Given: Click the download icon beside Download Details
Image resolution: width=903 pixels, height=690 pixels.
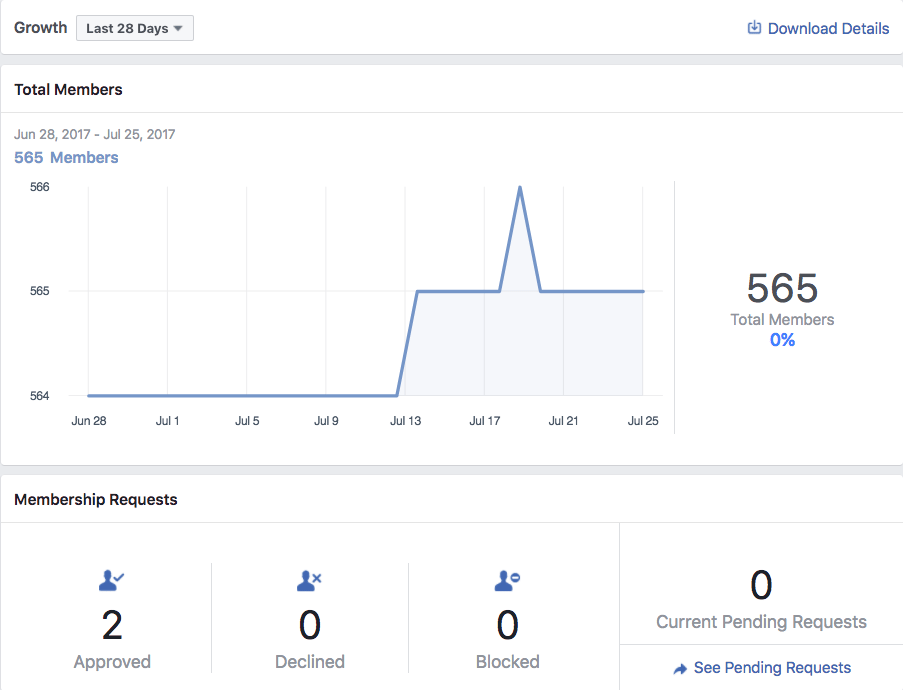Looking at the screenshot, I should tap(754, 28).
